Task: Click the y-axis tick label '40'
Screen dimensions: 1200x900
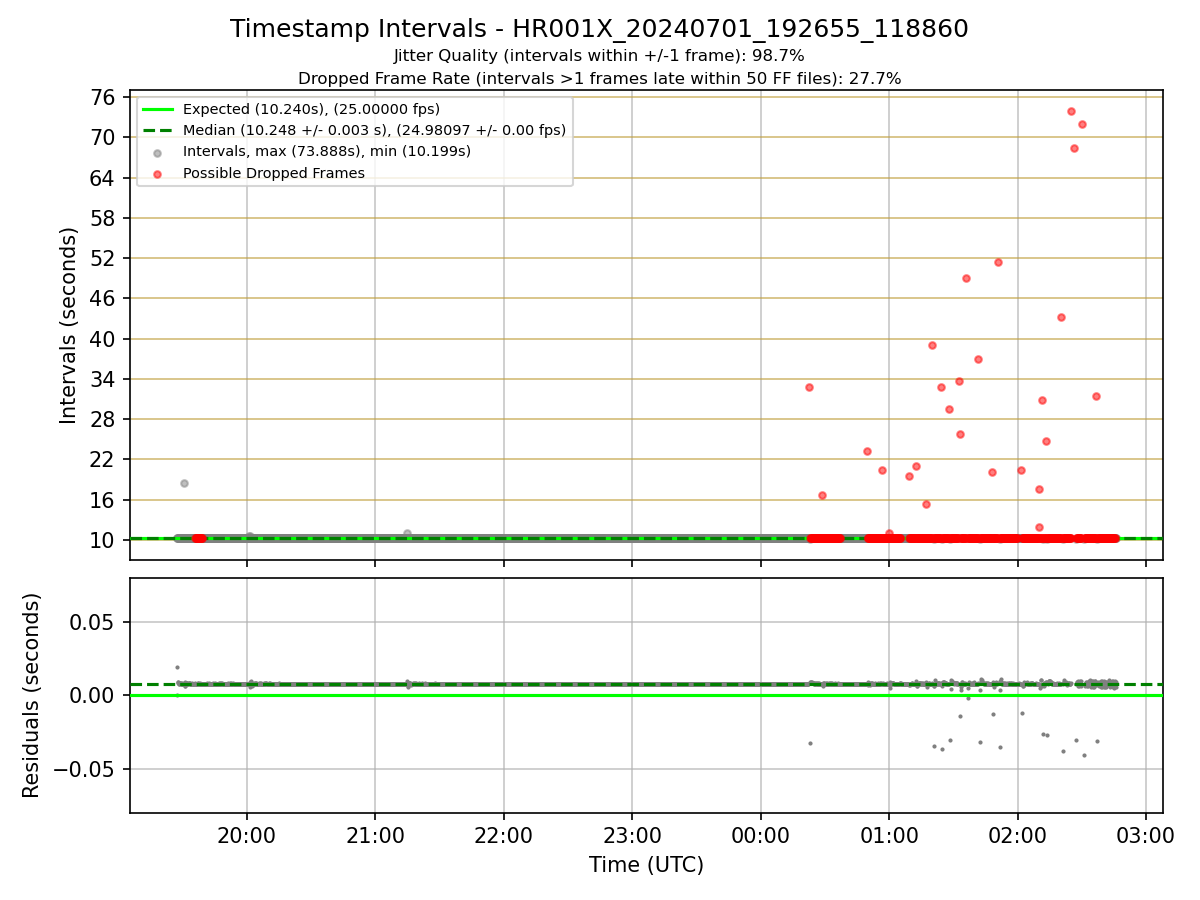Action: (103, 339)
